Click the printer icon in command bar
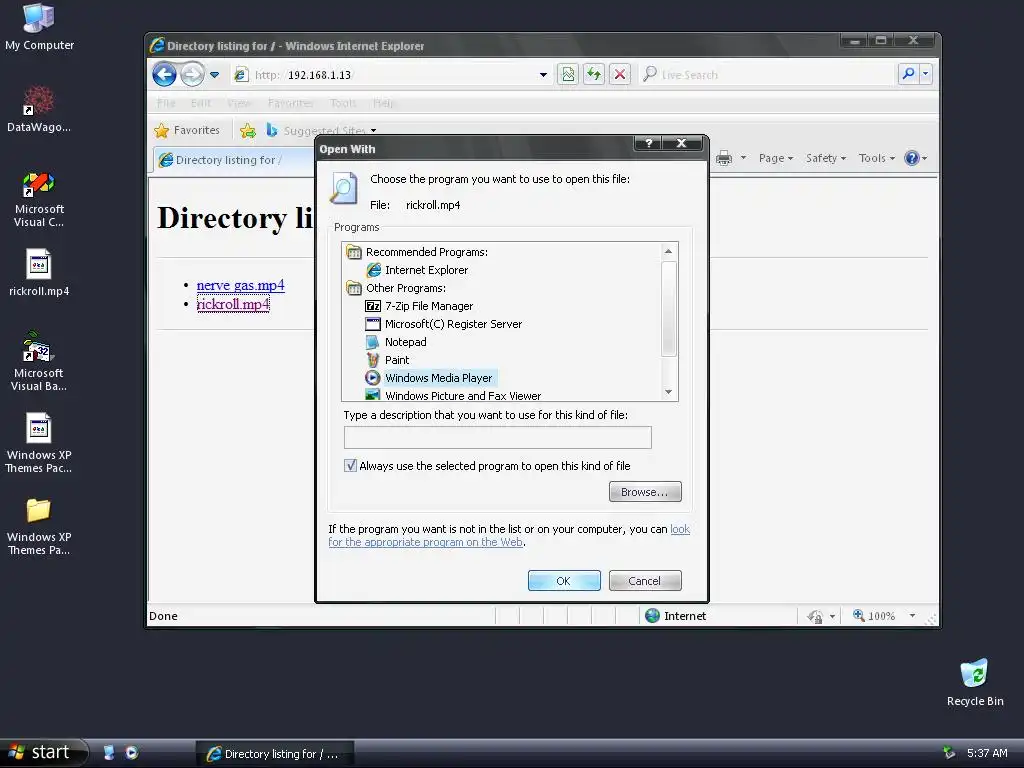Viewport: 1024px width, 768px height. (x=724, y=158)
